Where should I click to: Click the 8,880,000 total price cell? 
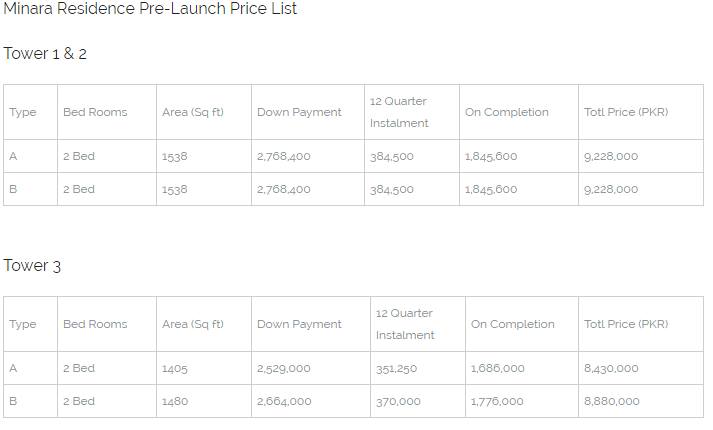pos(611,402)
